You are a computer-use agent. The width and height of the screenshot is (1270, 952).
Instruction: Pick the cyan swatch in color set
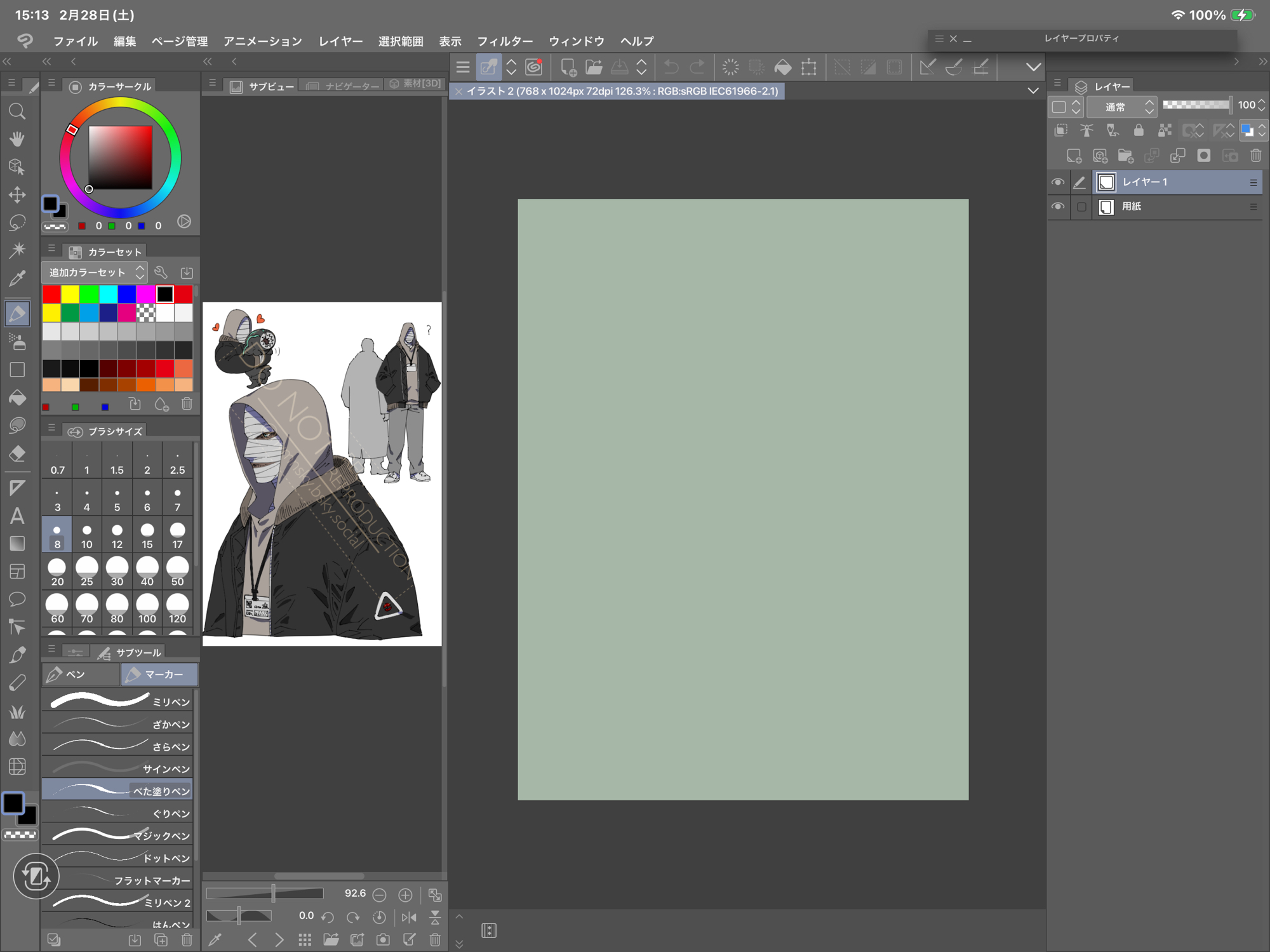click(x=108, y=294)
